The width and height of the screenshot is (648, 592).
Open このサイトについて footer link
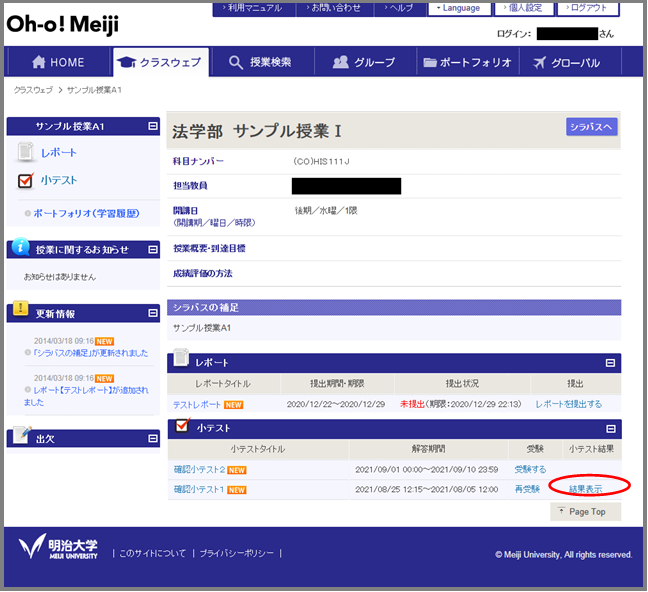[x=152, y=553]
